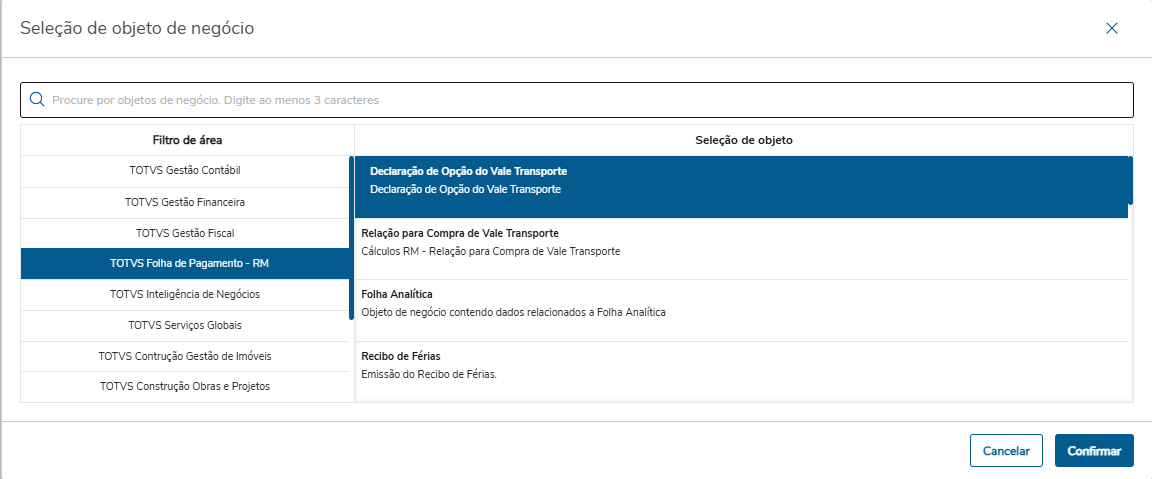Viewport: 1152px width, 479px height.
Task: Close the business object selection dialog
Action: (1111, 29)
